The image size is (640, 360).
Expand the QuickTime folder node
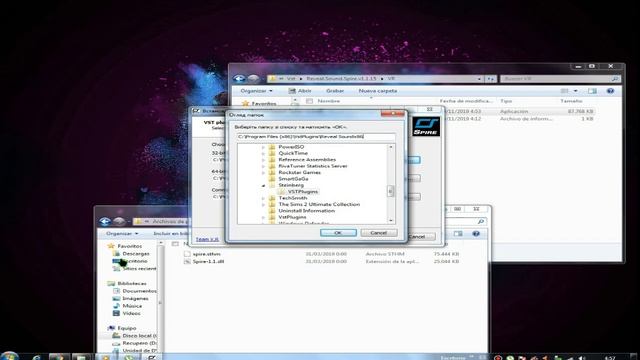[x=263, y=153]
